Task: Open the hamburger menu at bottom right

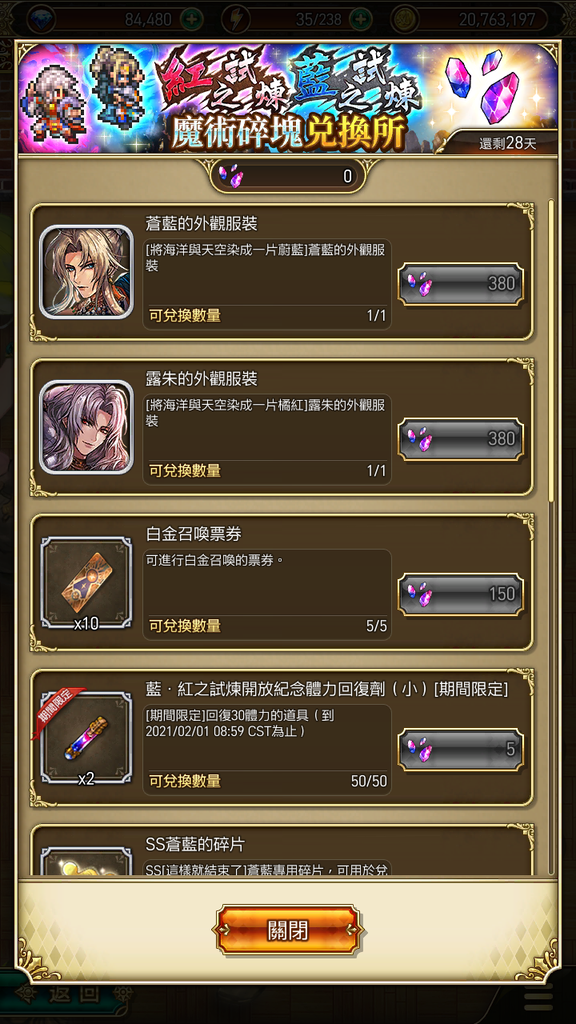Action: tap(538, 997)
